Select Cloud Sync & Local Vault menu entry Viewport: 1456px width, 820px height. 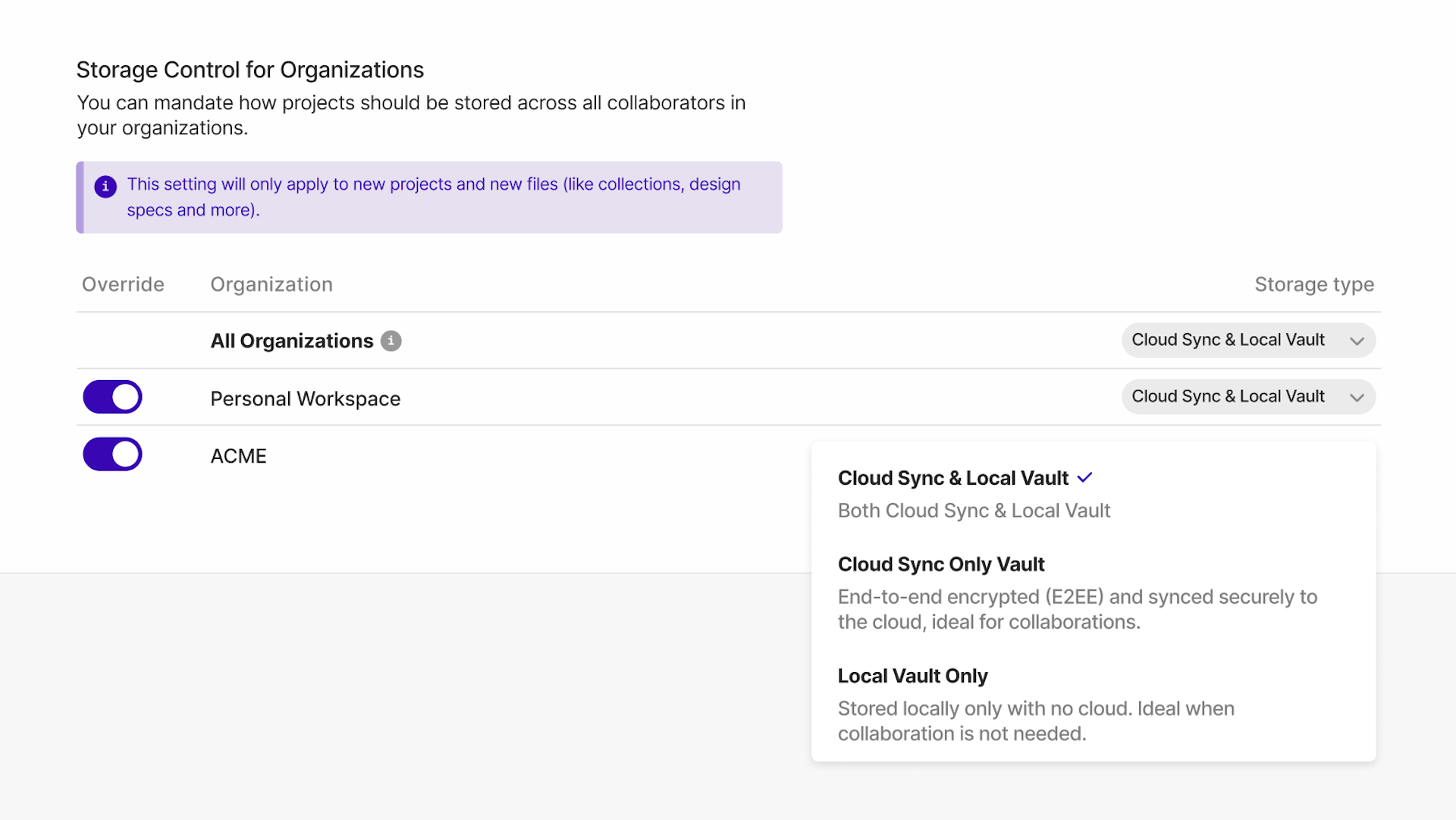coord(952,478)
